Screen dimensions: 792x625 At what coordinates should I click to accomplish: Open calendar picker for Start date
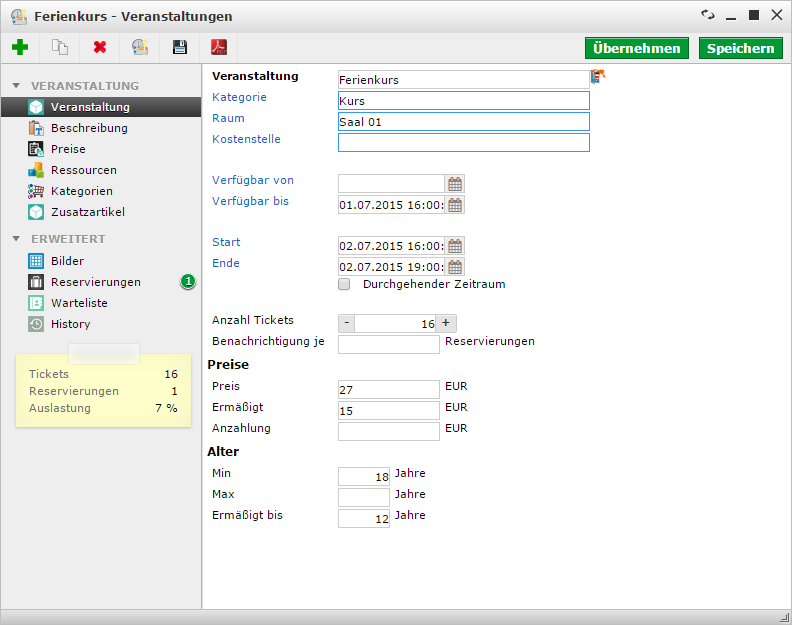click(x=455, y=246)
